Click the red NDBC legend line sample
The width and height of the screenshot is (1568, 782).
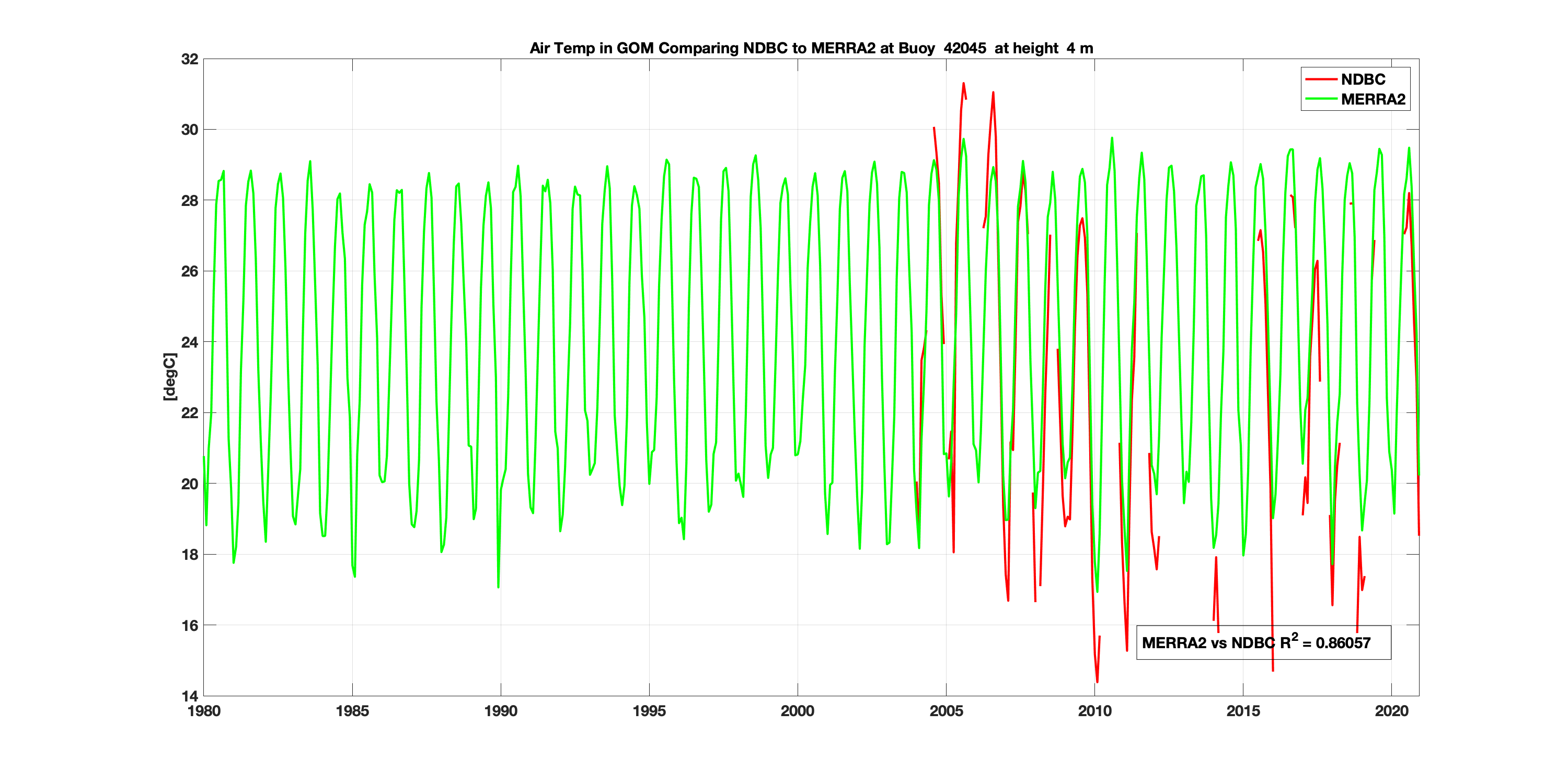pyautogui.click(x=1321, y=79)
